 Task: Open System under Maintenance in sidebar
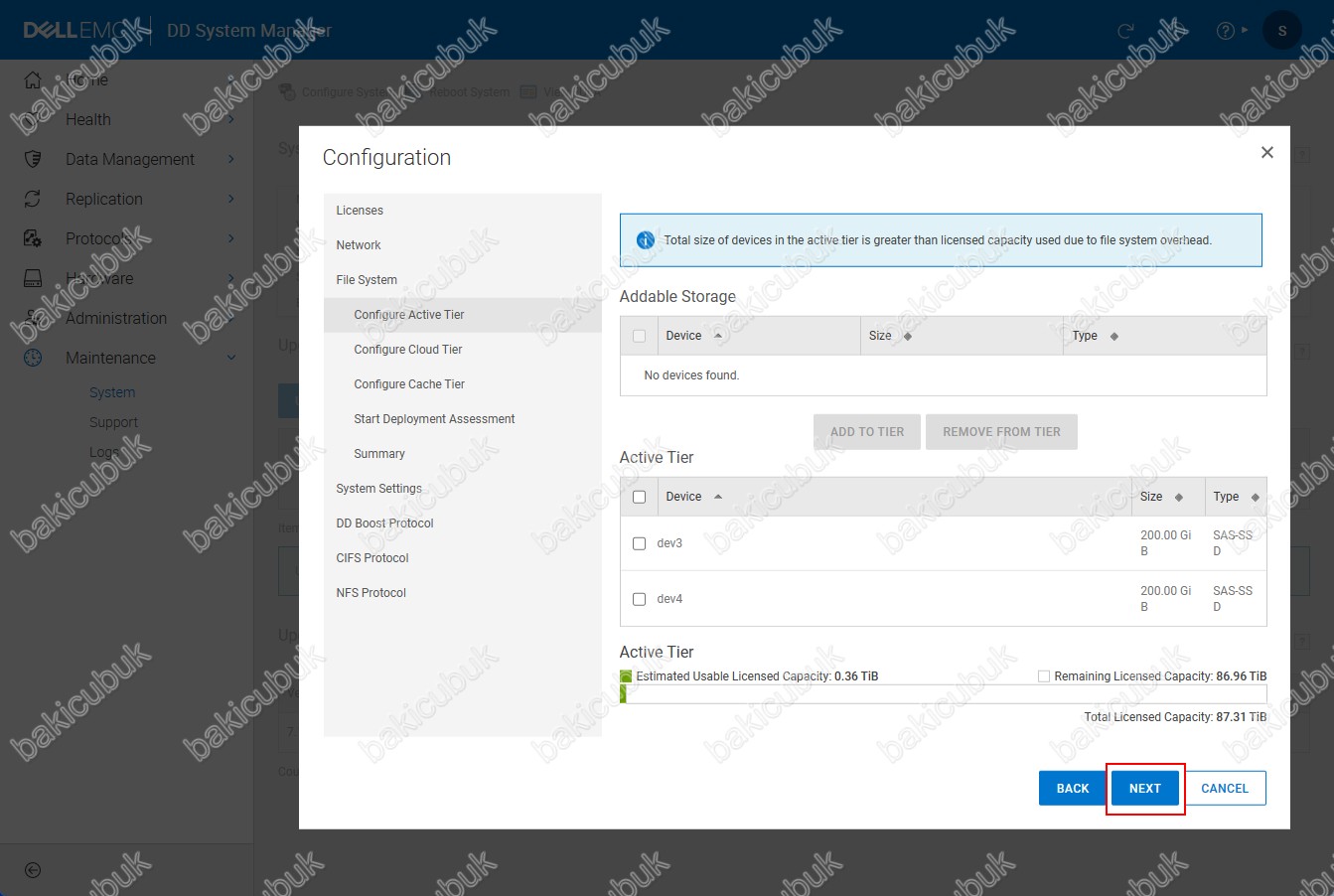pos(112,392)
